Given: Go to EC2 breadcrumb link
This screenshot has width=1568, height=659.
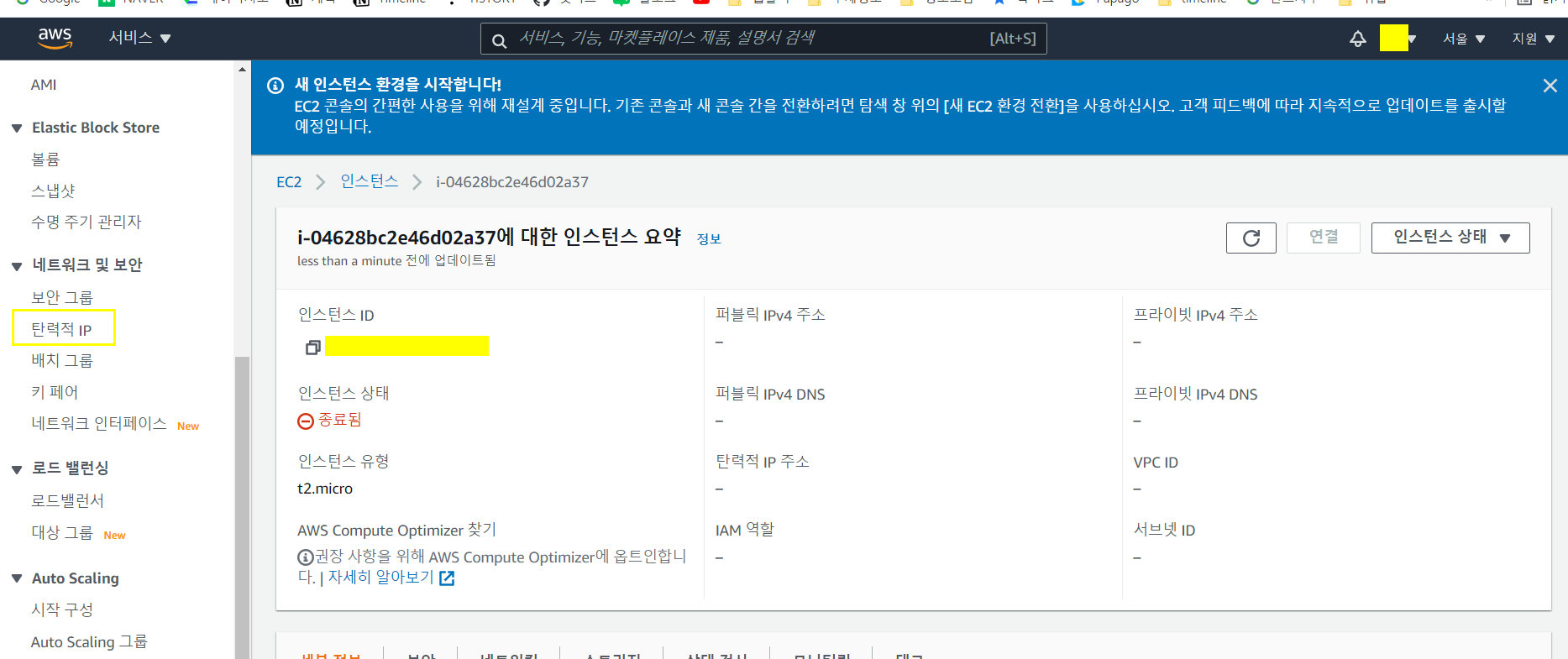Looking at the screenshot, I should [289, 182].
